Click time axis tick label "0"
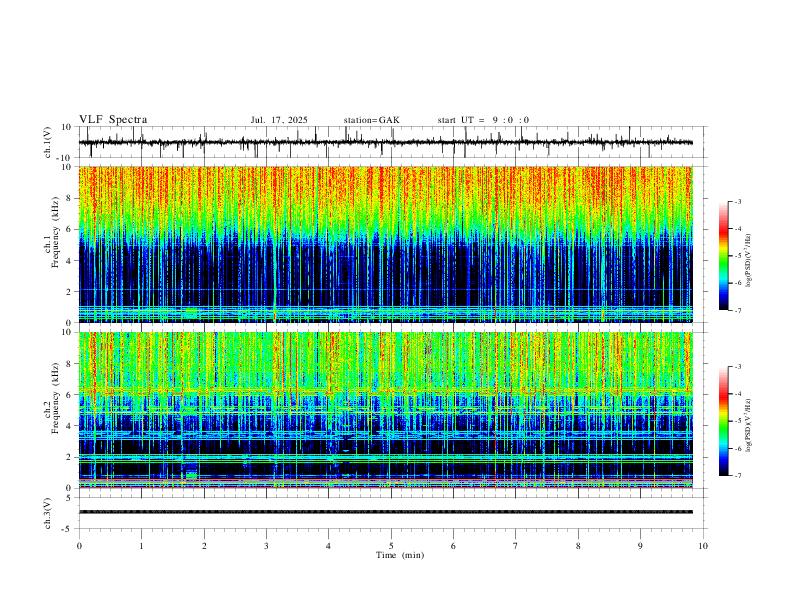Image resolution: width=792 pixels, height=612 pixels. point(79,546)
